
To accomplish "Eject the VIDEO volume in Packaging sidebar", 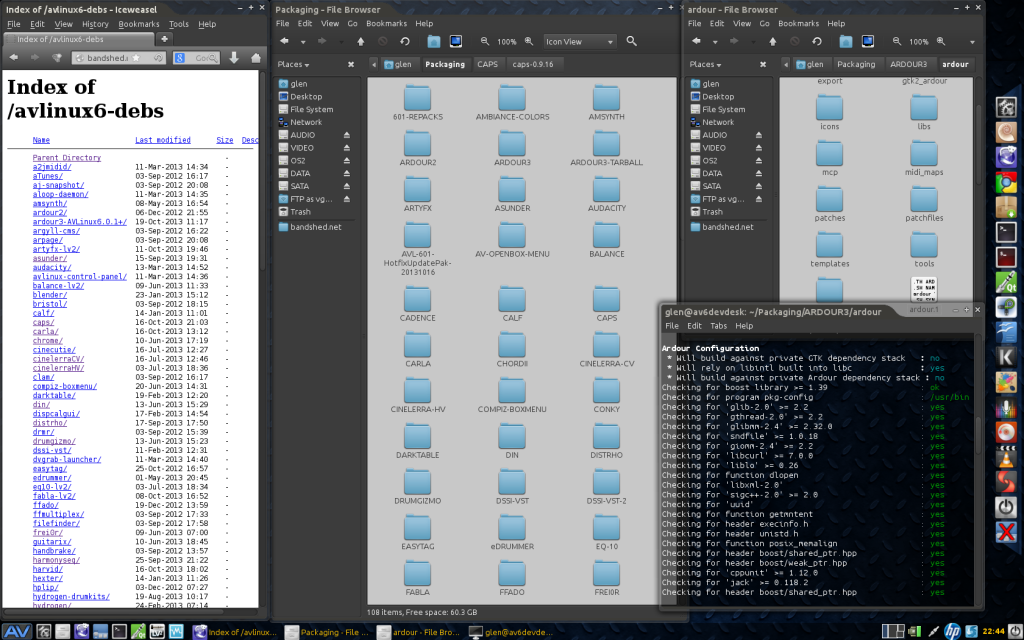I will [347, 148].
